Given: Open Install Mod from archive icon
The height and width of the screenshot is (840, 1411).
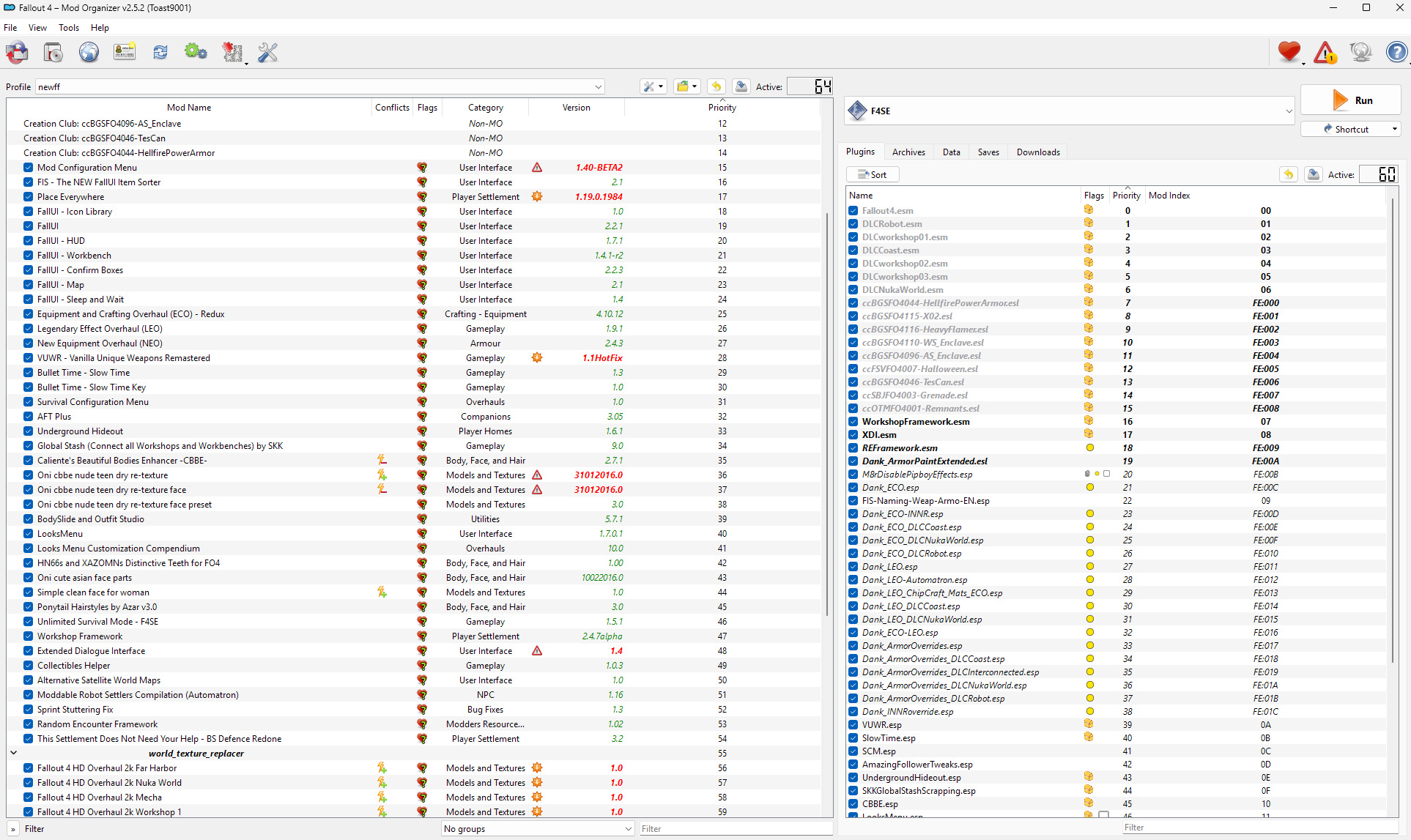Looking at the screenshot, I should 53,53.
